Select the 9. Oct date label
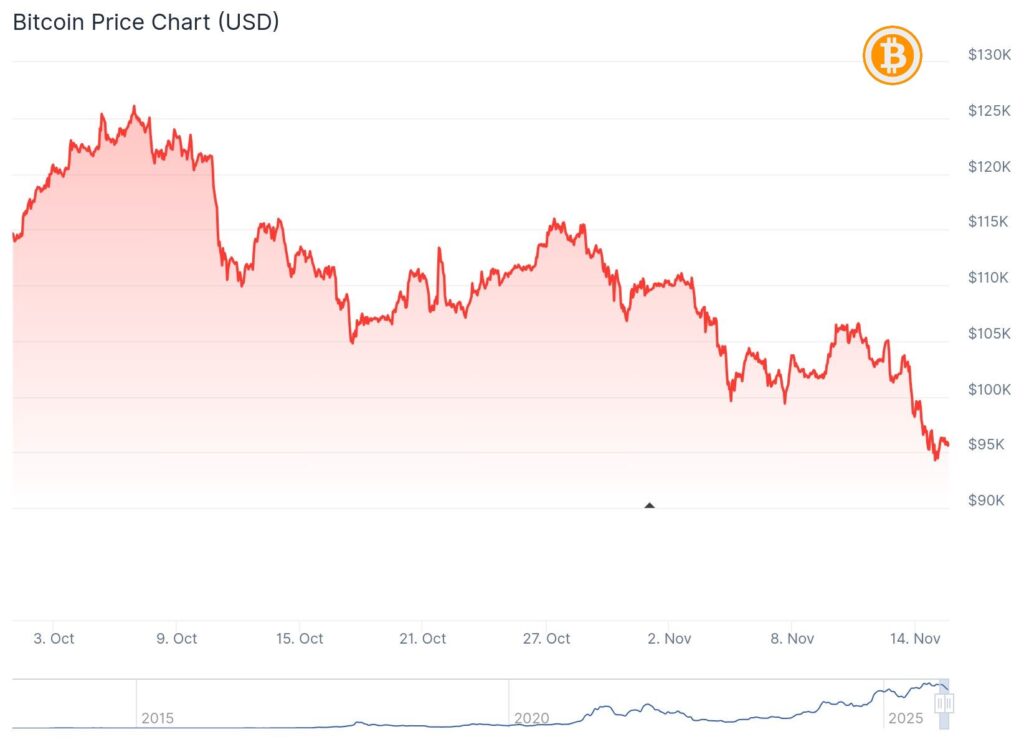The height and width of the screenshot is (747, 1024). 177,638
